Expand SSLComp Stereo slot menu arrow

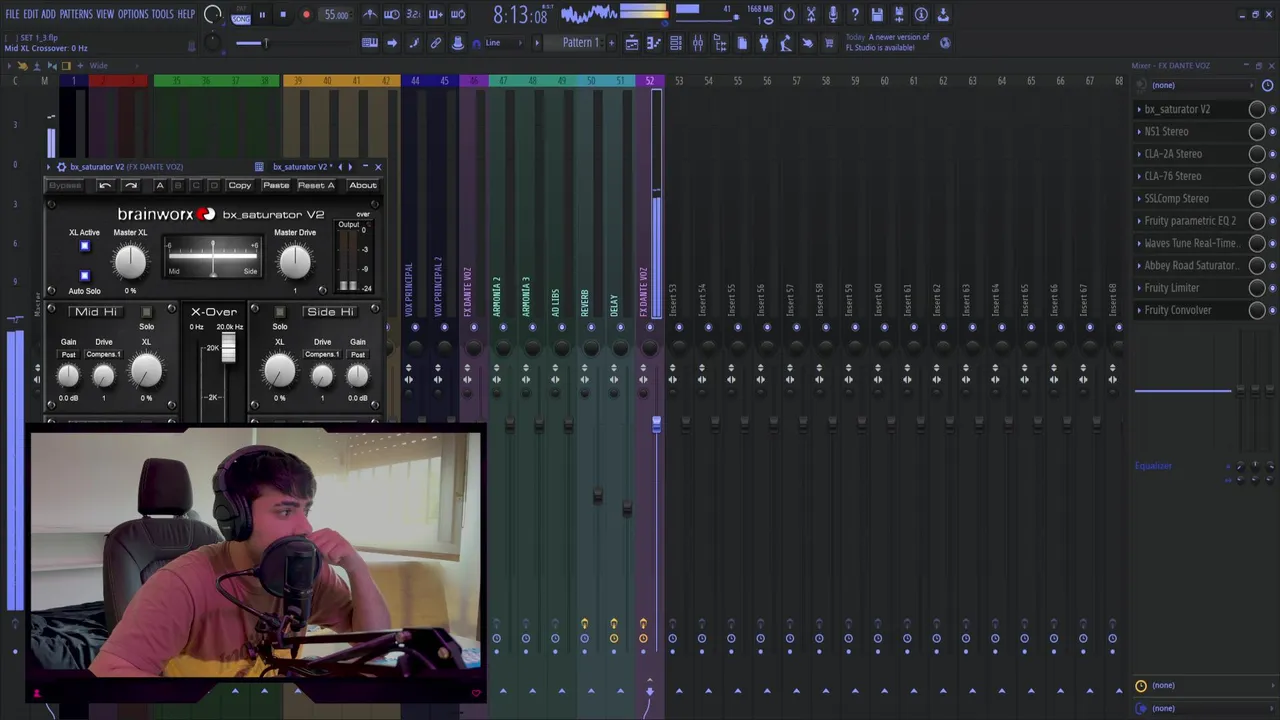(x=1139, y=198)
